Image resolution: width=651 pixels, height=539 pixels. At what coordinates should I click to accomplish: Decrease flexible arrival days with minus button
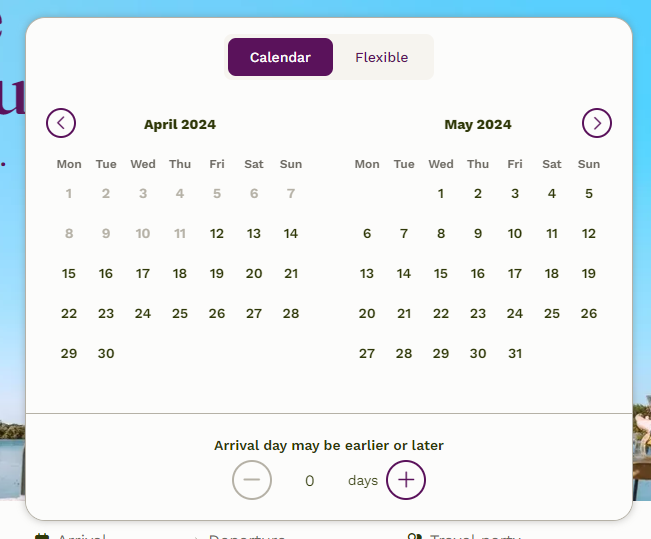point(252,480)
